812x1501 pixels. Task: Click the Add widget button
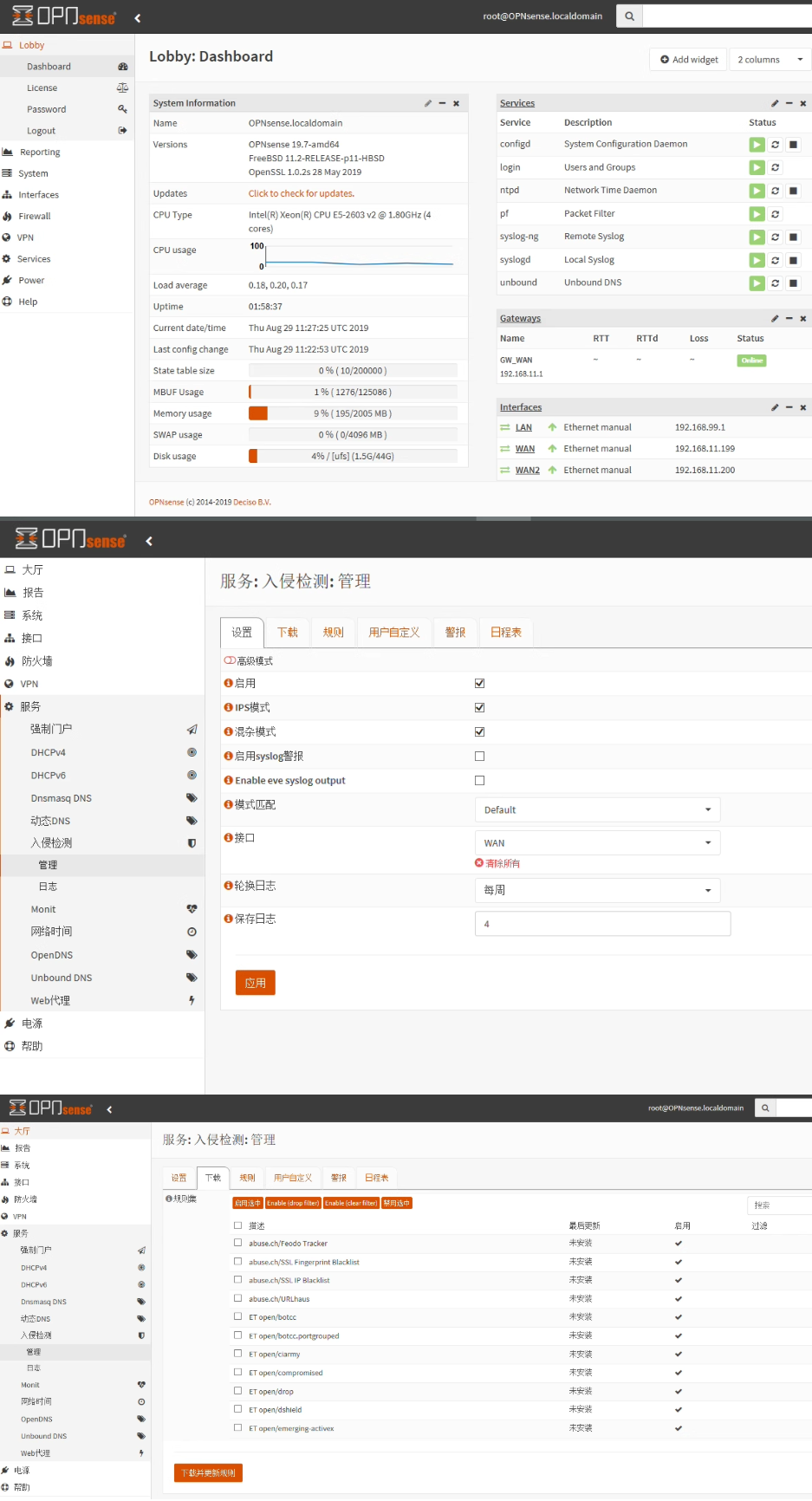click(x=689, y=60)
